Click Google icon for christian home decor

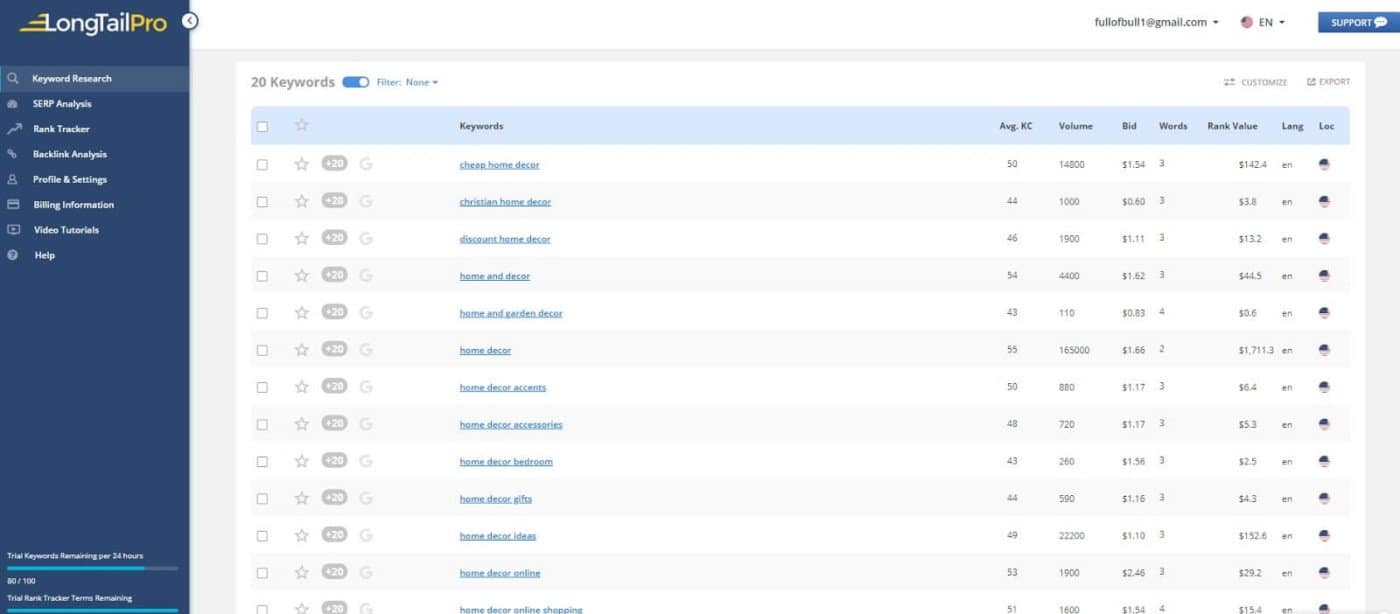pos(366,201)
